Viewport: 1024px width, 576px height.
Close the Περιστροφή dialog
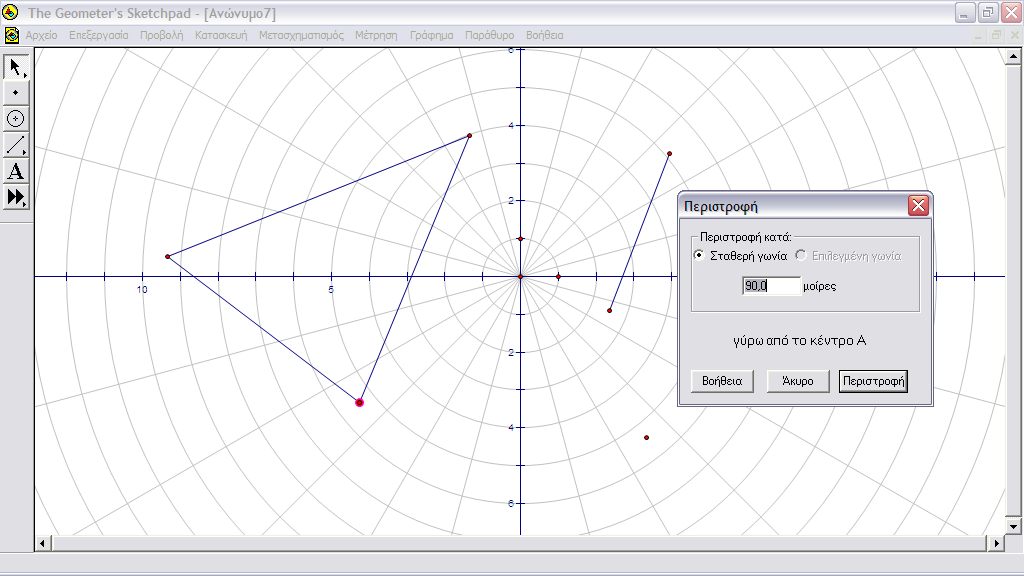(918, 206)
